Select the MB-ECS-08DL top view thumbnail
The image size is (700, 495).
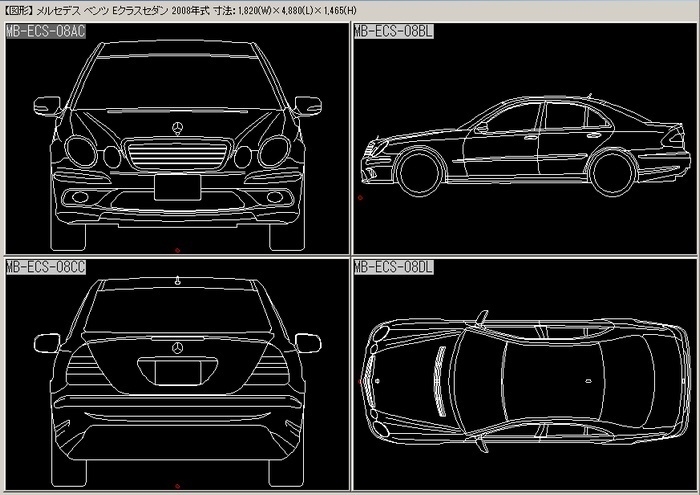coord(525,374)
